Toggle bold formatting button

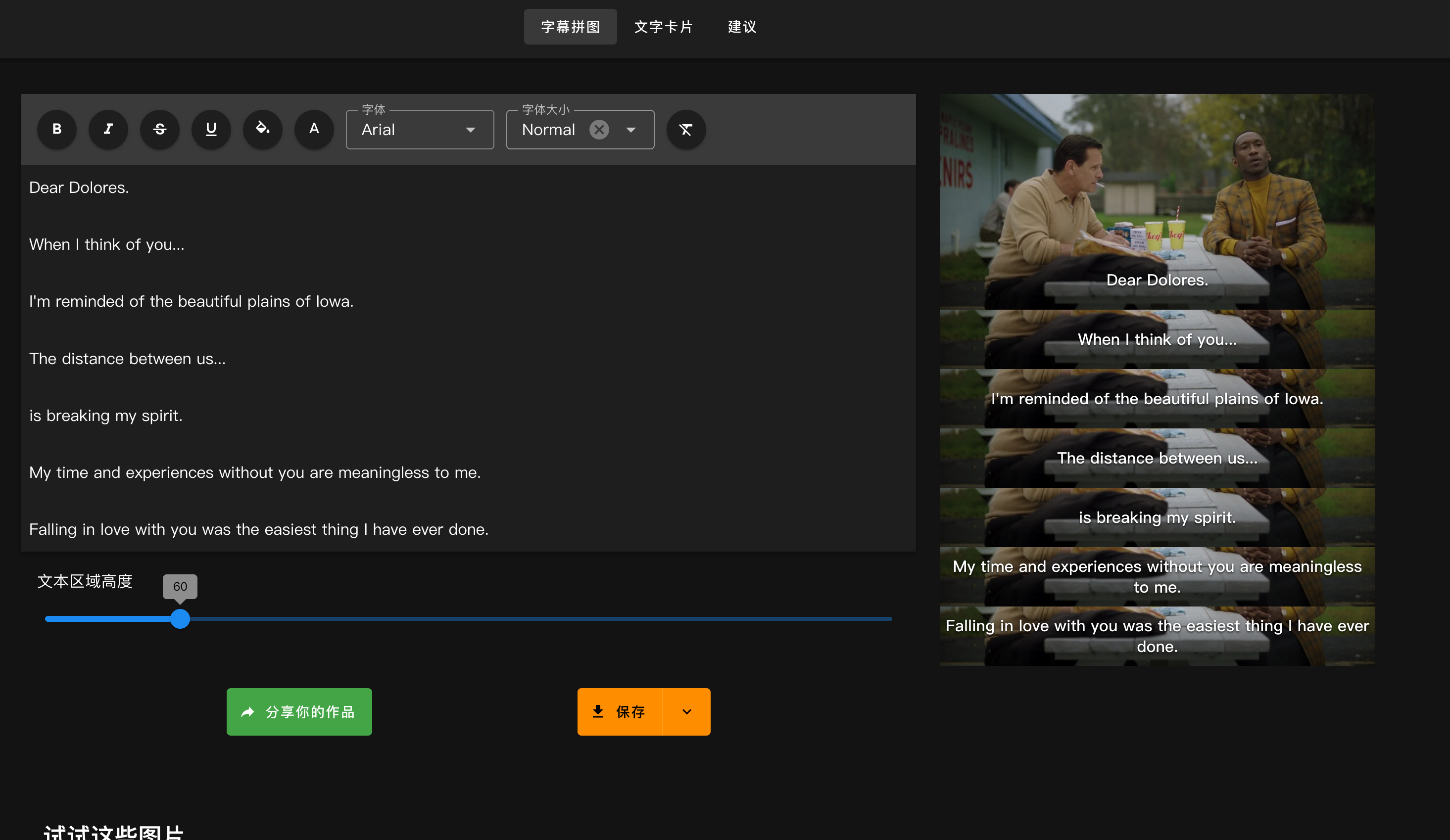[x=56, y=130]
